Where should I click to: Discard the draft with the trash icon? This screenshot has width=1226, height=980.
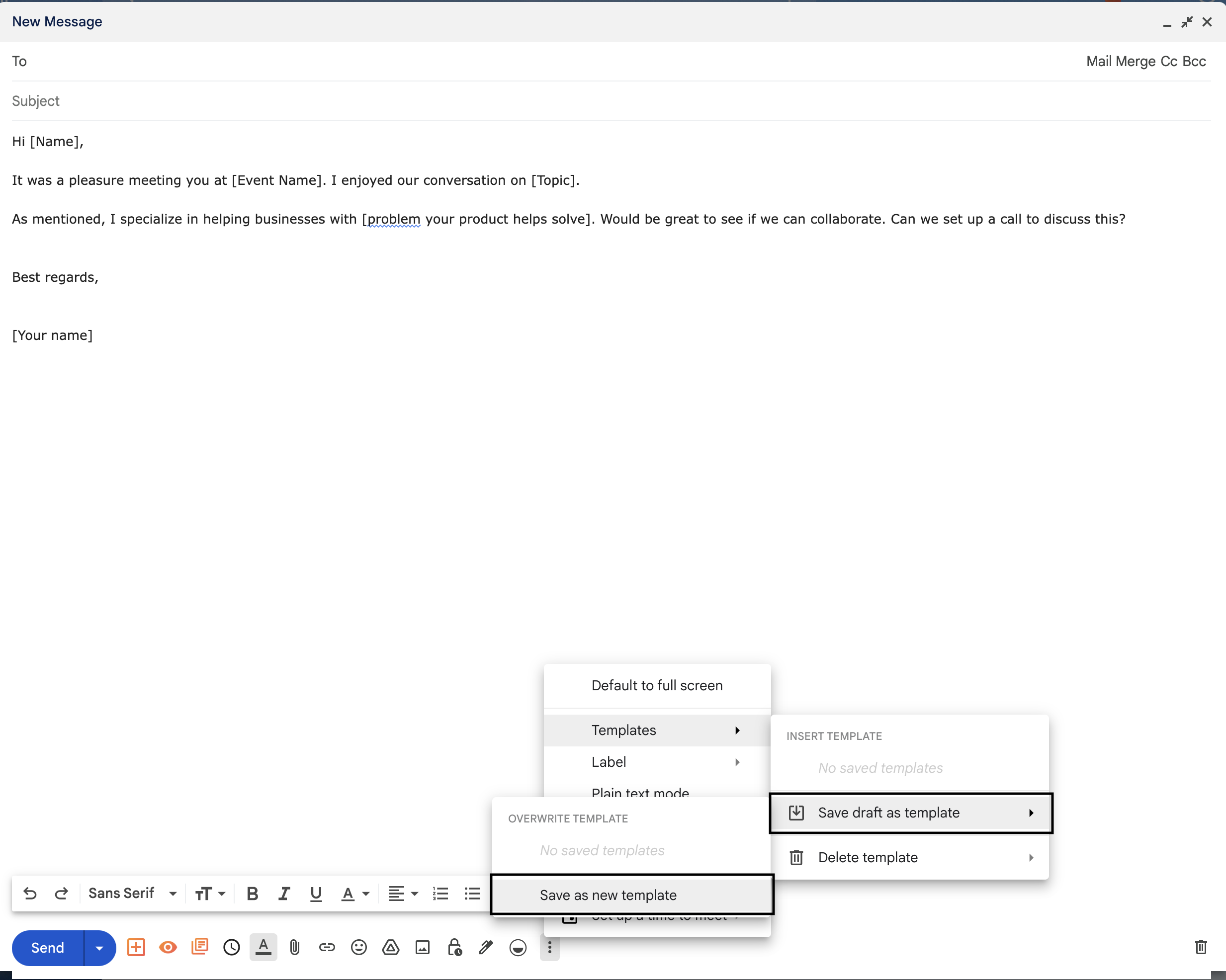1201,947
